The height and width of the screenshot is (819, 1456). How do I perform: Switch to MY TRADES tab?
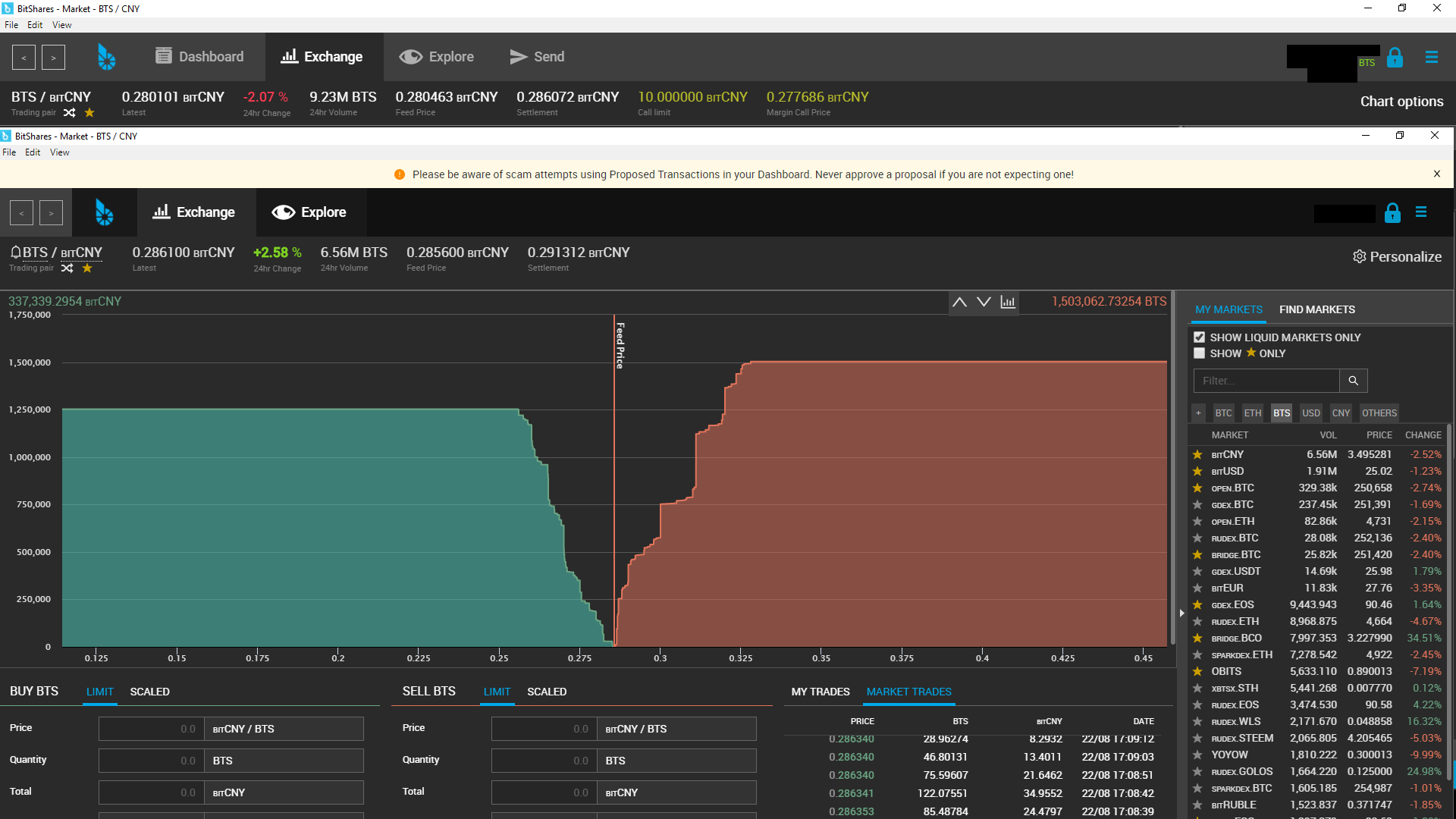coord(821,692)
